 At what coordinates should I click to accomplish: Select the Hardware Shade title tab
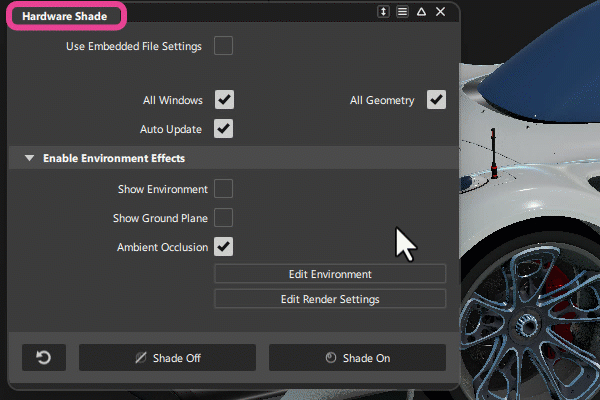[x=66, y=16]
